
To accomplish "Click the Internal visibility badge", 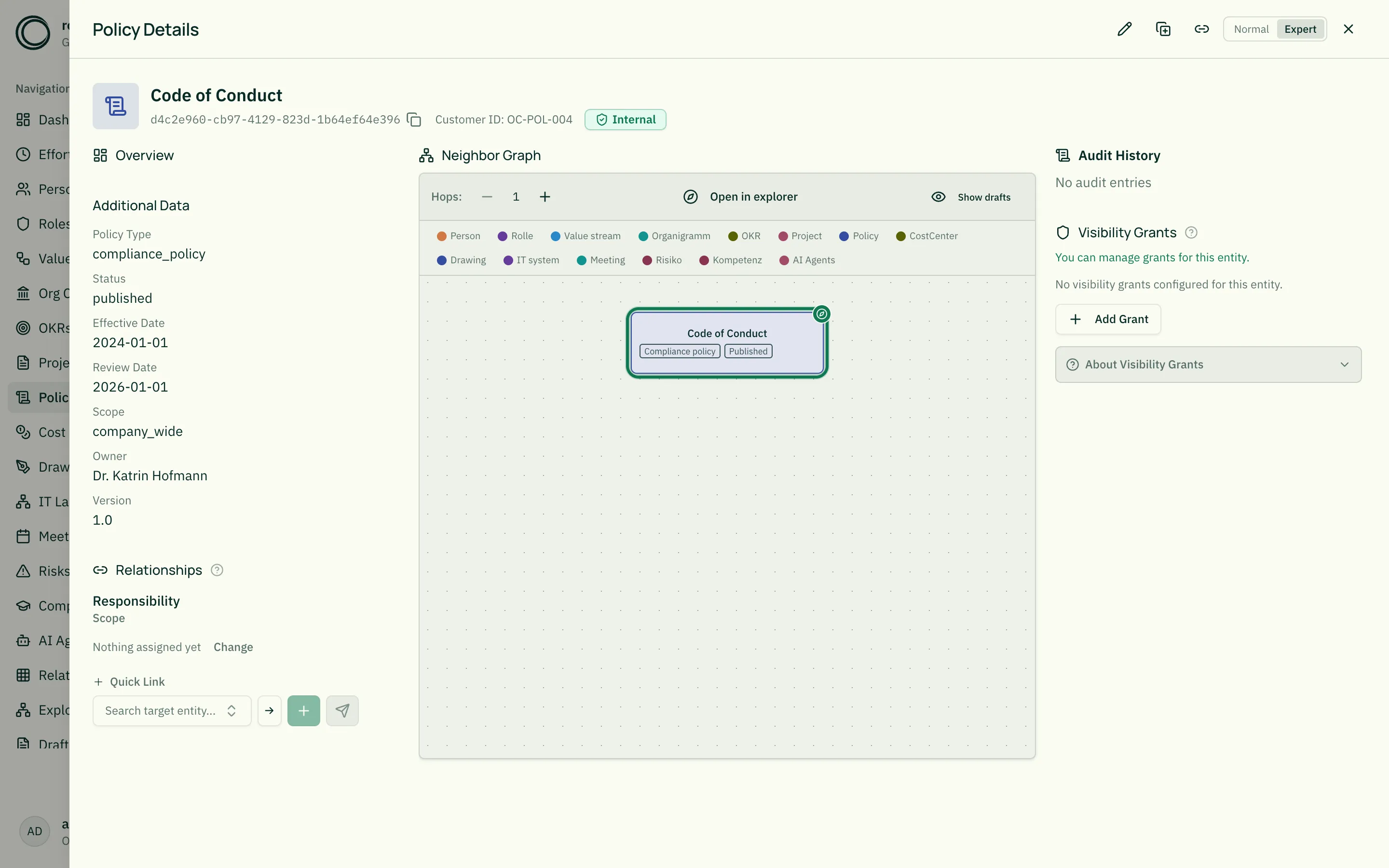I will 625,120.
